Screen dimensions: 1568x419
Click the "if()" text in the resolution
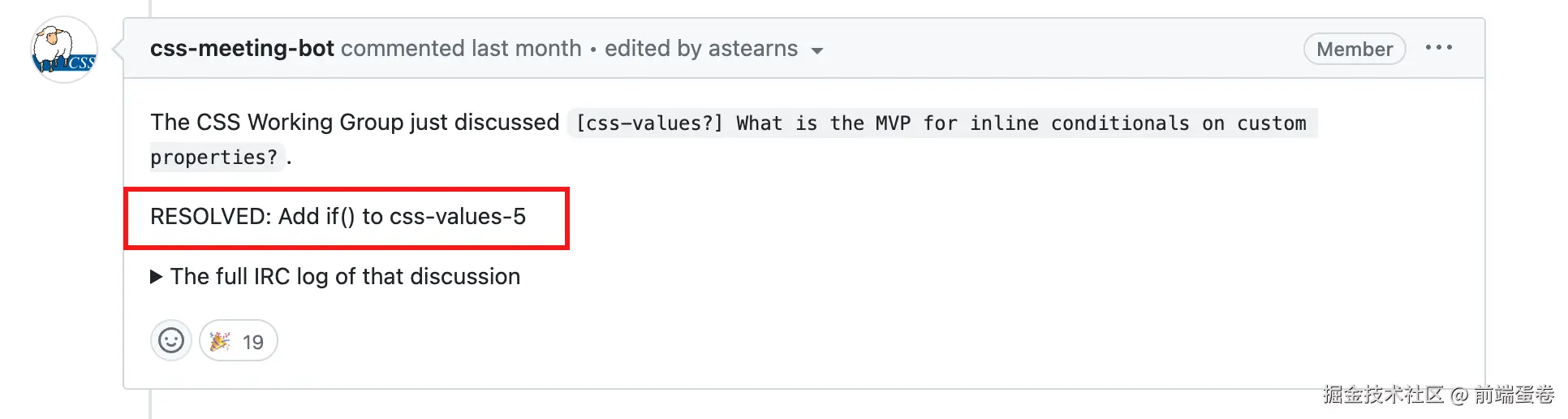[x=340, y=217]
